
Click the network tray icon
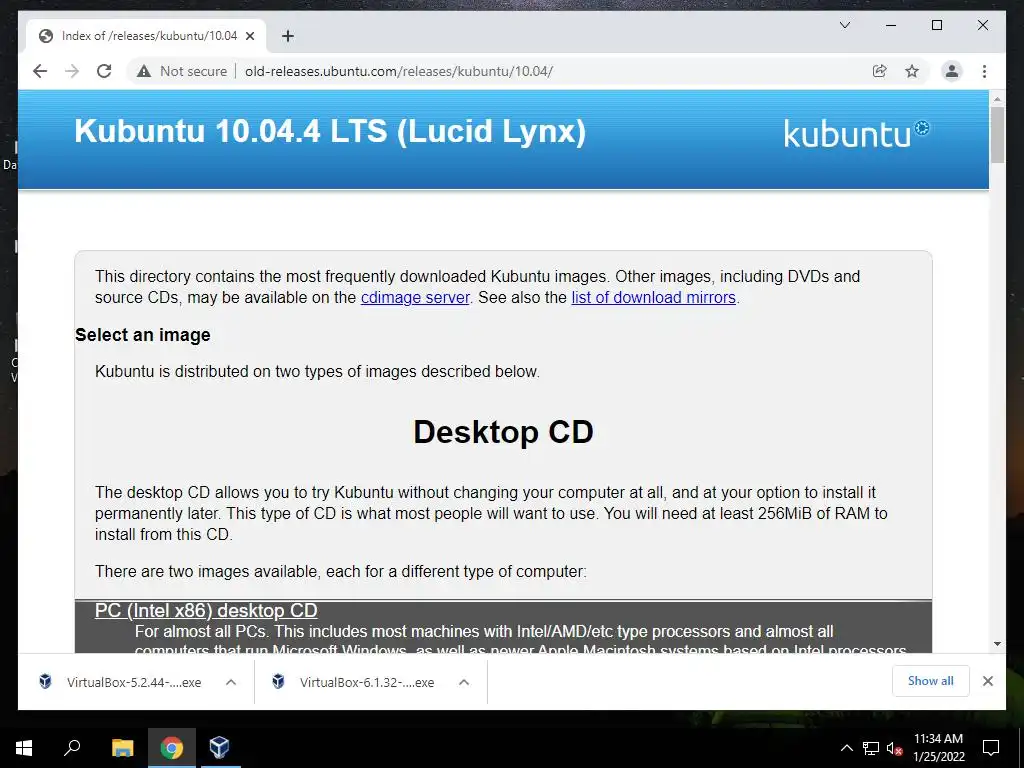[871, 748]
